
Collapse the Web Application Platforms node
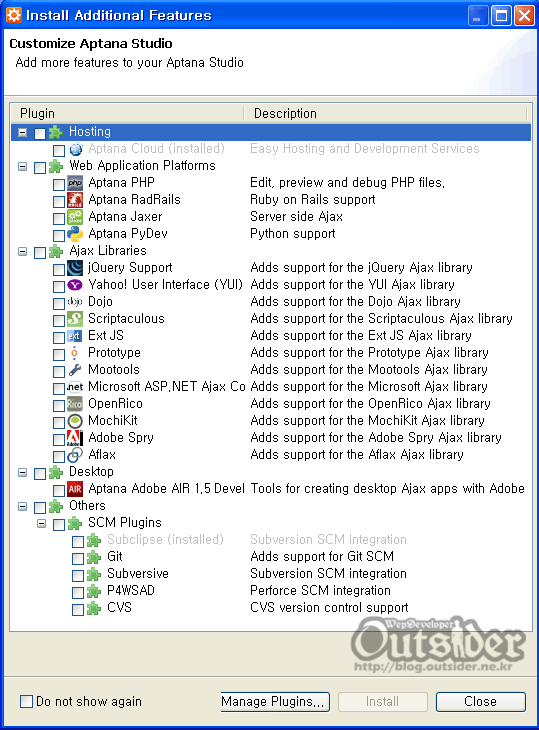22,166
